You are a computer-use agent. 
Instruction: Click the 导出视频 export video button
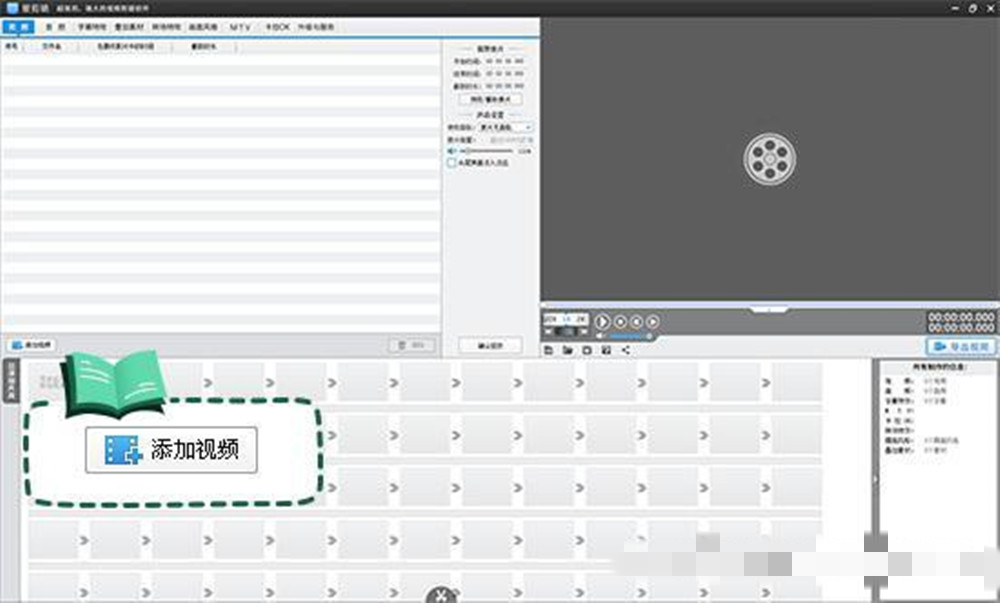click(960, 346)
